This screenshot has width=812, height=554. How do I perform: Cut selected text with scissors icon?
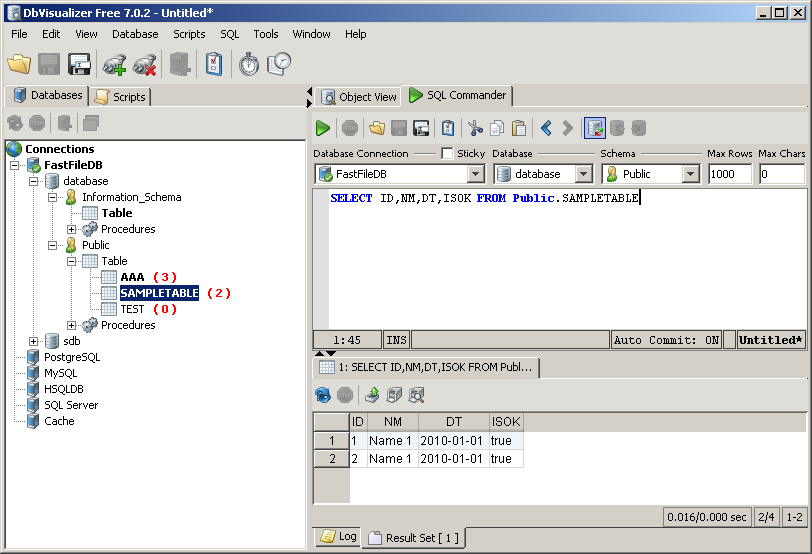click(x=475, y=128)
